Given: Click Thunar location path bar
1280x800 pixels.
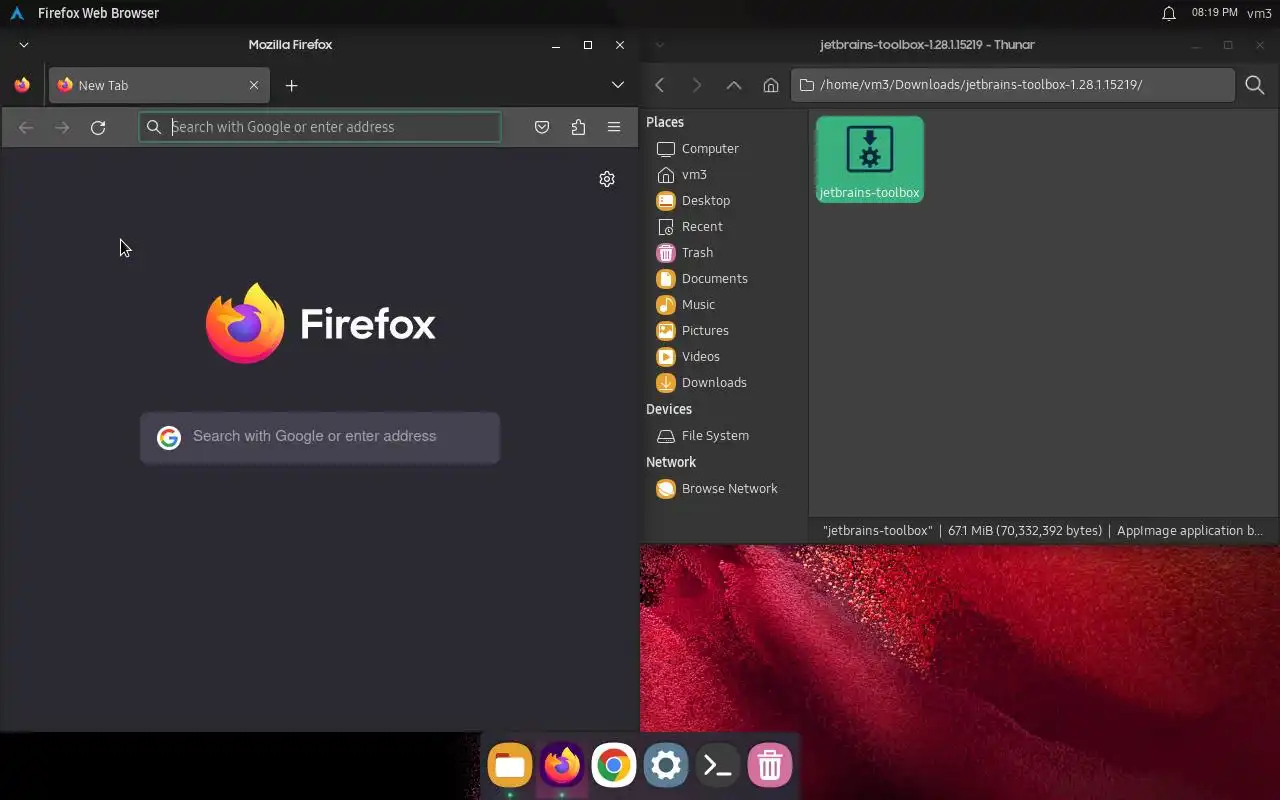Looking at the screenshot, I should click(1013, 85).
